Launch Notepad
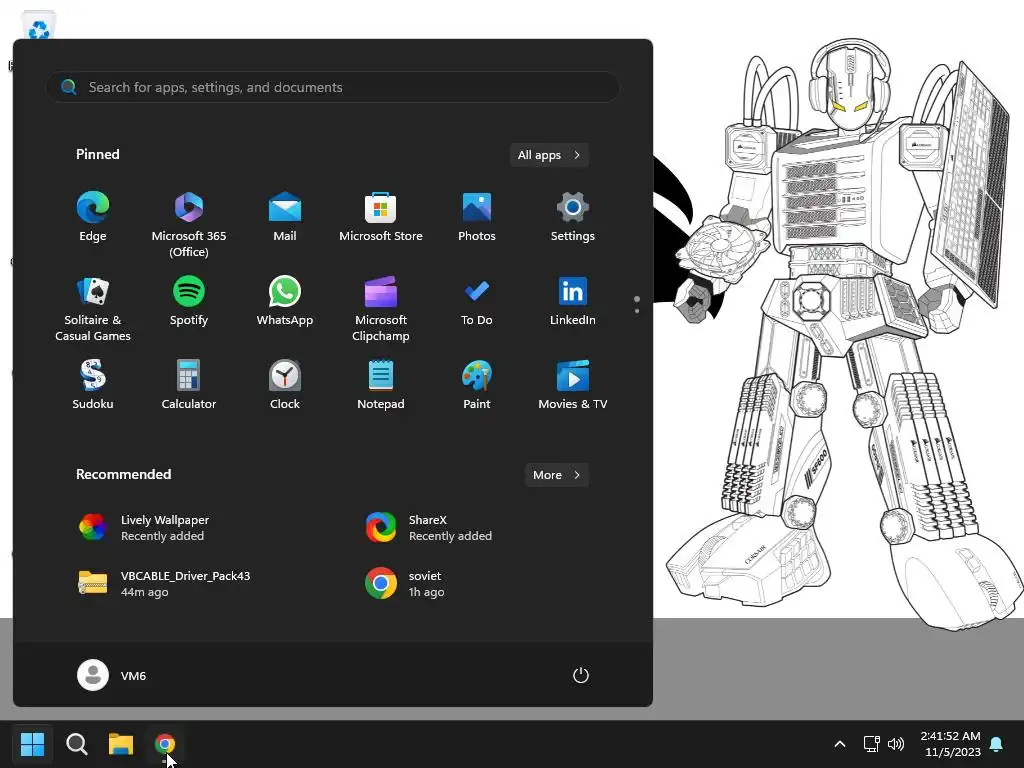The image size is (1024, 768). [x=381, y=385]
